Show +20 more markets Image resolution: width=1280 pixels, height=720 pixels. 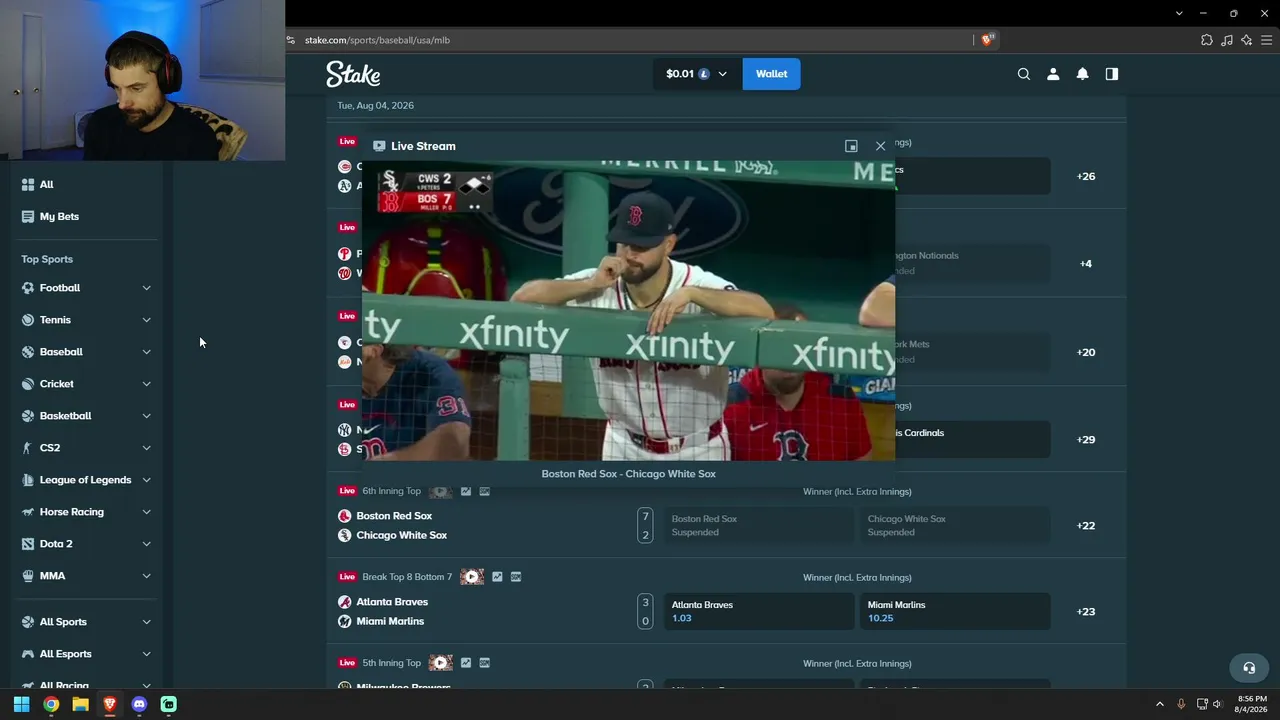pyautogui.click(x=1086, y=352)
